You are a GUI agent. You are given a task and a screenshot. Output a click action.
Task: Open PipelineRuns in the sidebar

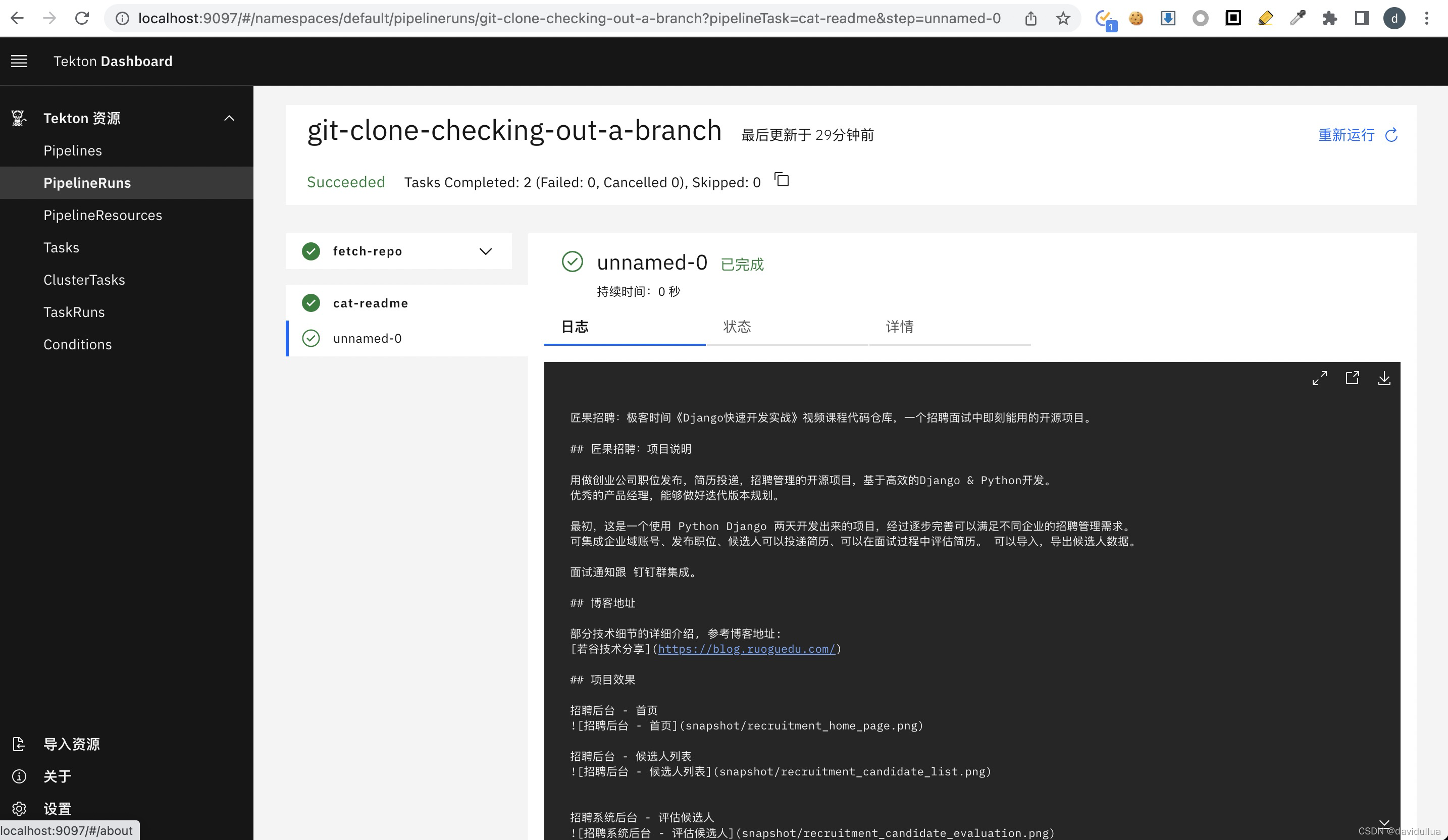[x=126, y=183]
